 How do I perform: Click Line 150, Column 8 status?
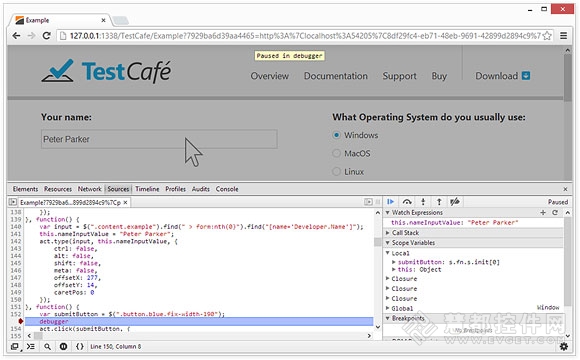click(x=116, y=347)
